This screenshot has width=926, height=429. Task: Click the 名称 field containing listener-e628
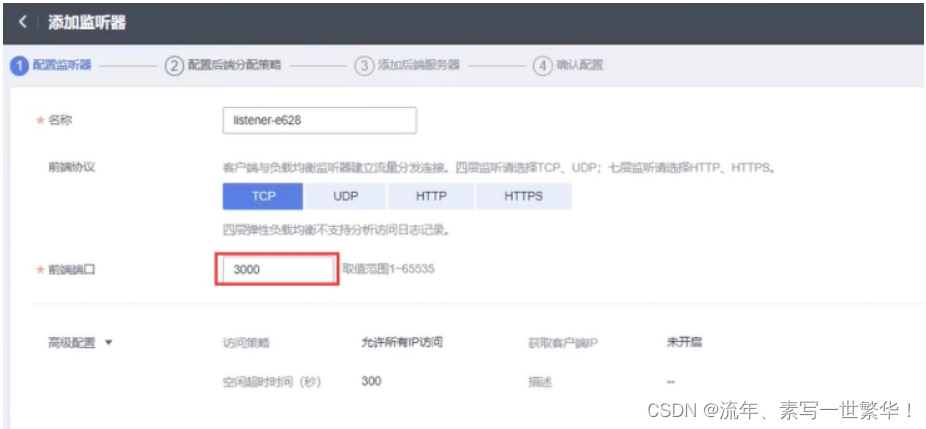[319, 121]
